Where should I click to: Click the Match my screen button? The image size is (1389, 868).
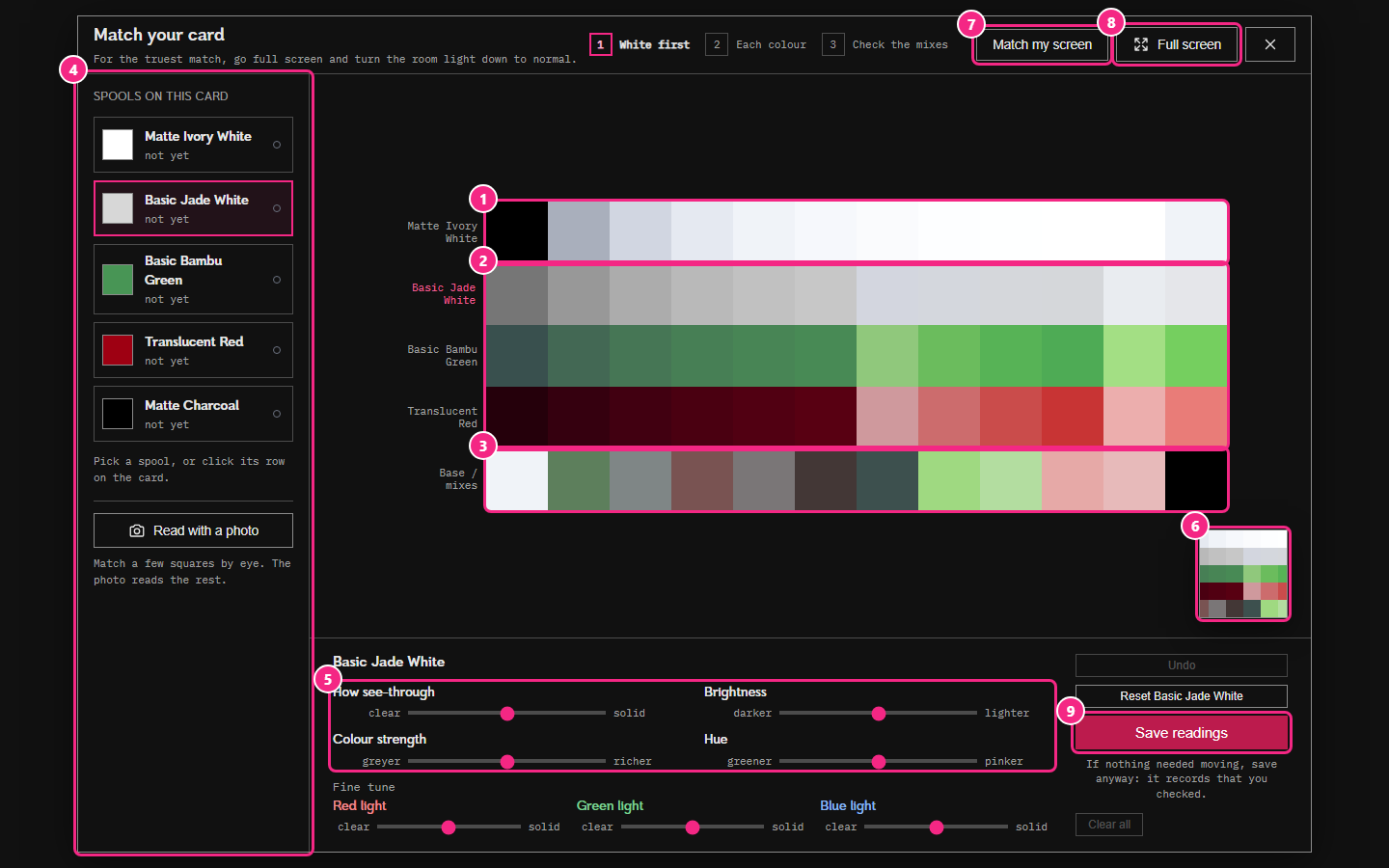[x=1042, y=44]
